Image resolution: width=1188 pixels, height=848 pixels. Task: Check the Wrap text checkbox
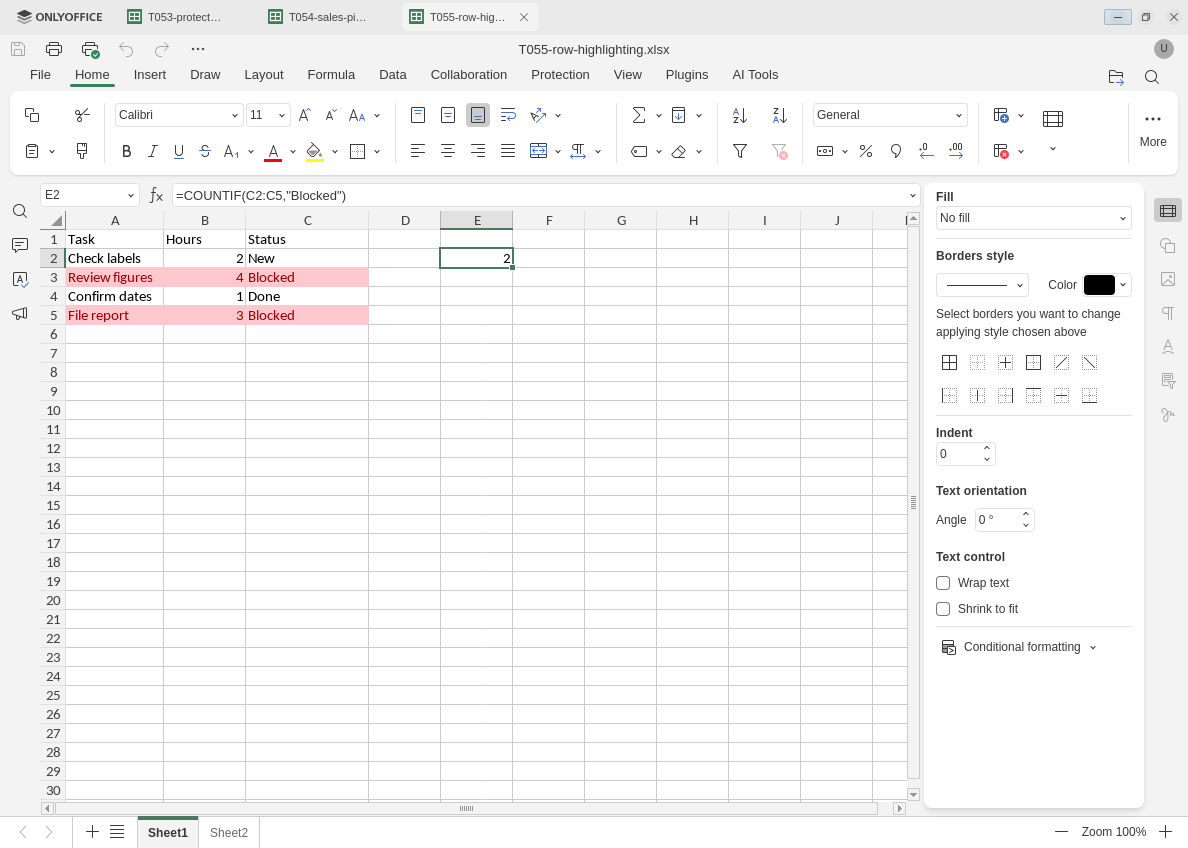point(943,583)
